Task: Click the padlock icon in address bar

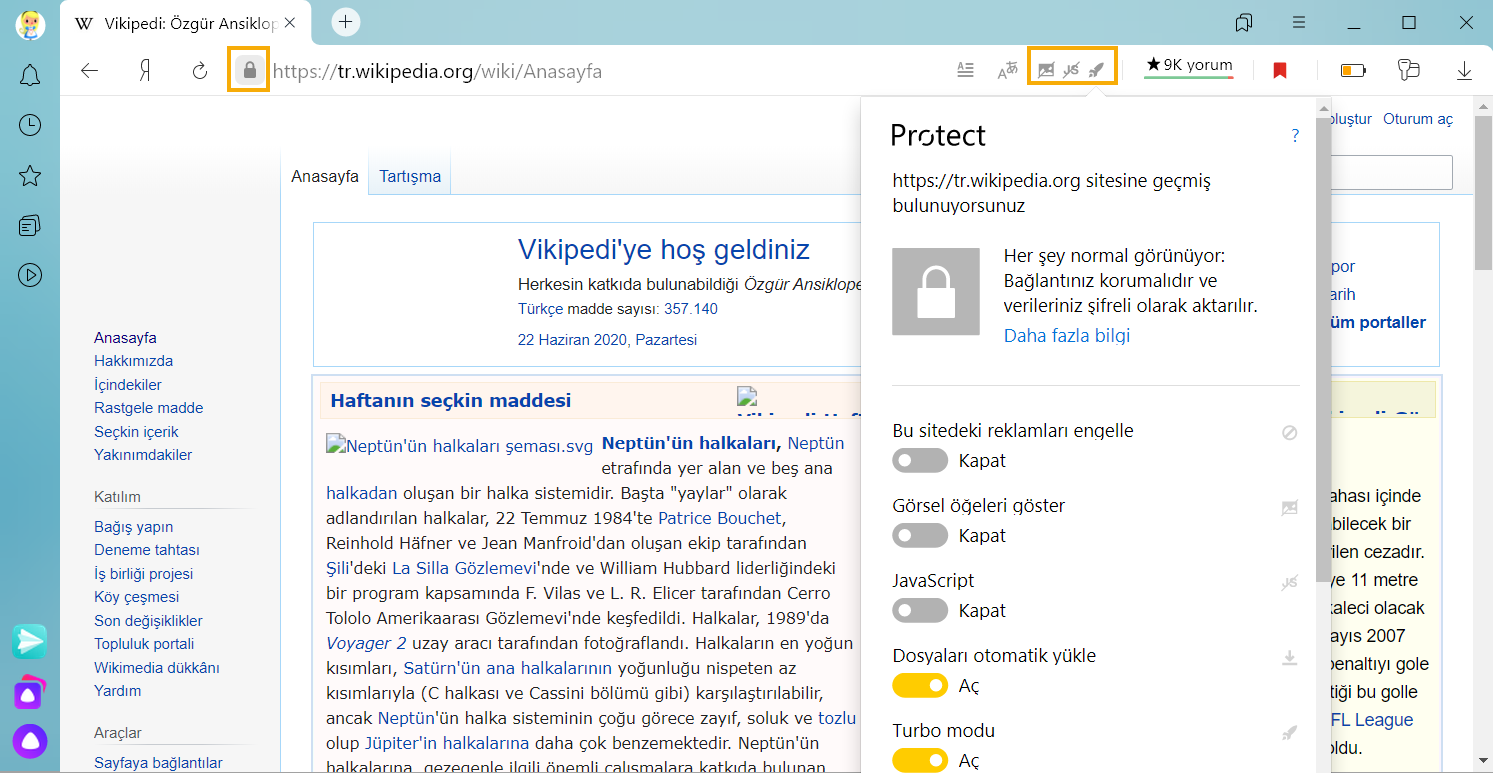Action: click(249, 70)
